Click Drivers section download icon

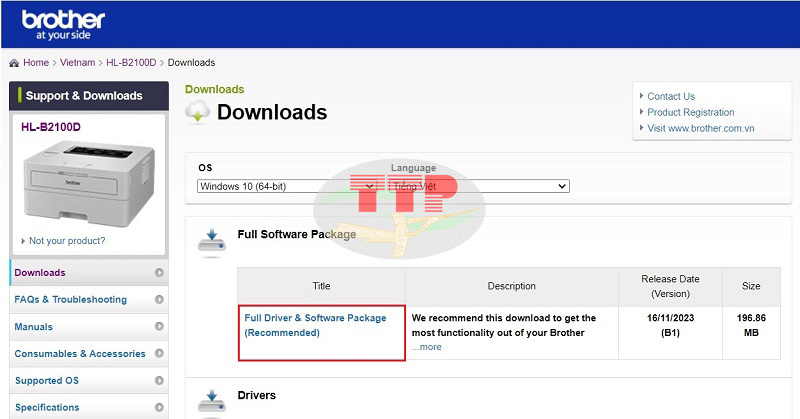212,403
